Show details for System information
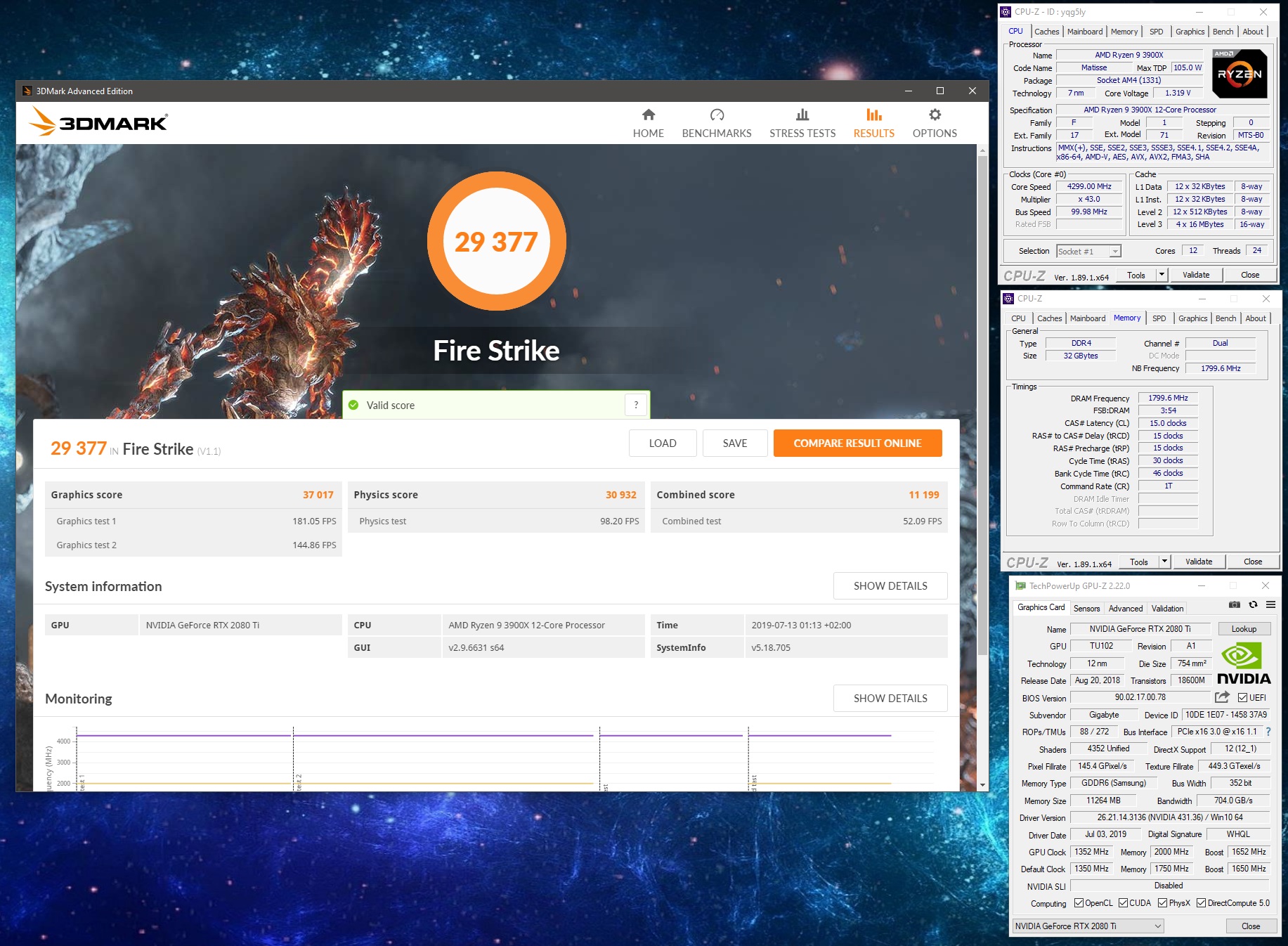The height and width of the screenshot is (946, 1288). click(890, 585)
